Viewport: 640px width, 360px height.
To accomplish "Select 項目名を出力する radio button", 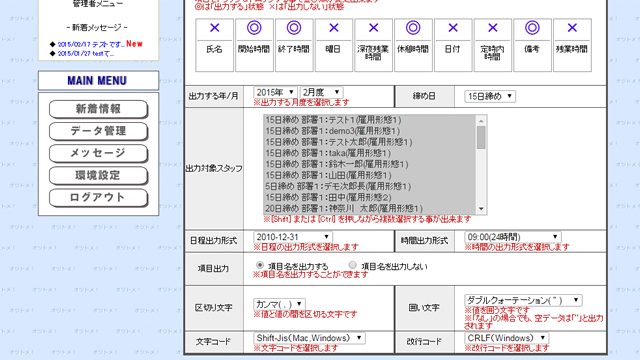I will [260, 265].
